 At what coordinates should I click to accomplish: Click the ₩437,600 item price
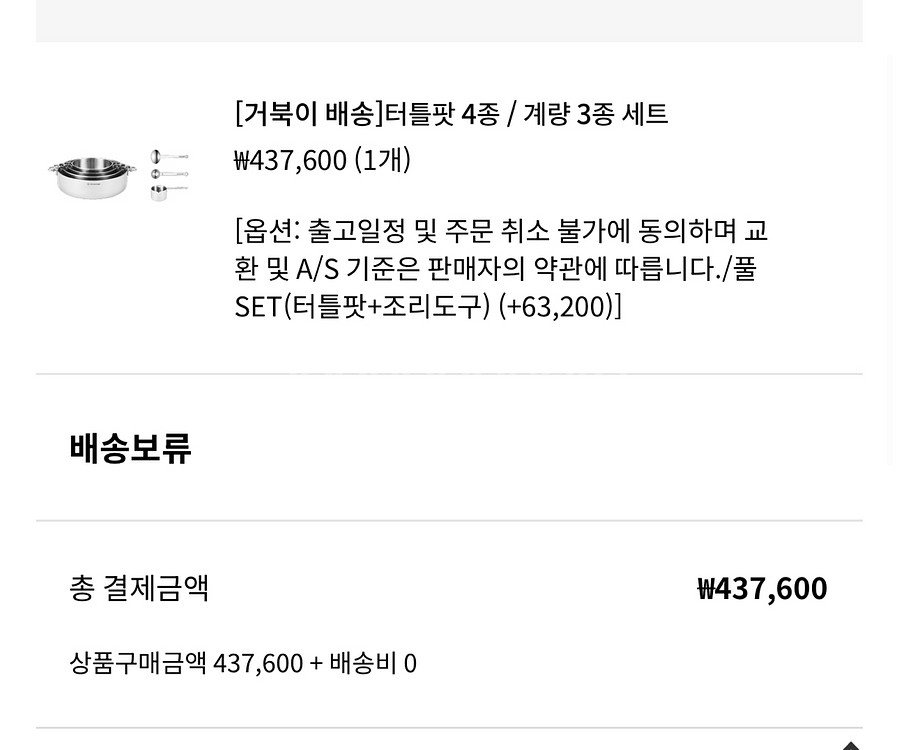click(x=290, y=160)
